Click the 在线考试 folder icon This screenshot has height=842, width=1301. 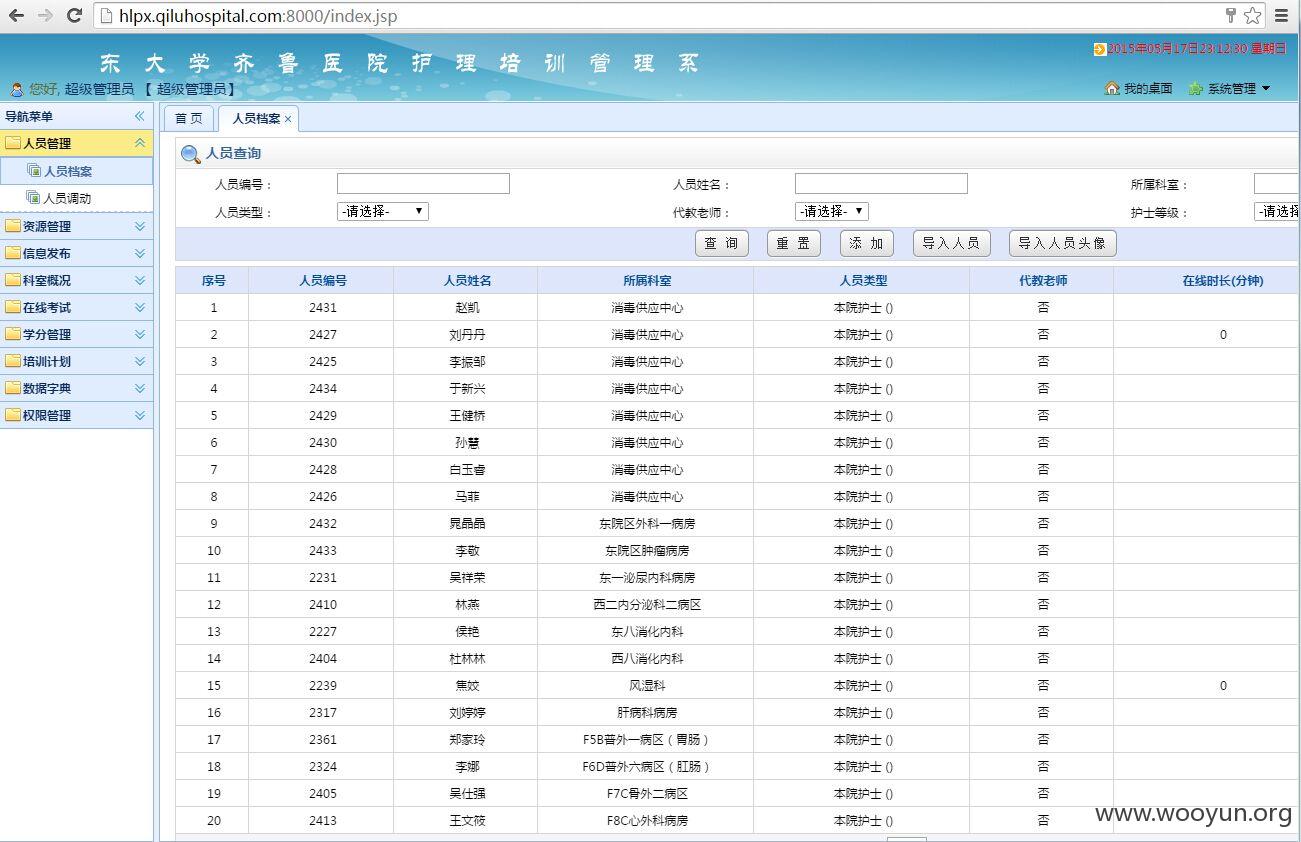13,307
